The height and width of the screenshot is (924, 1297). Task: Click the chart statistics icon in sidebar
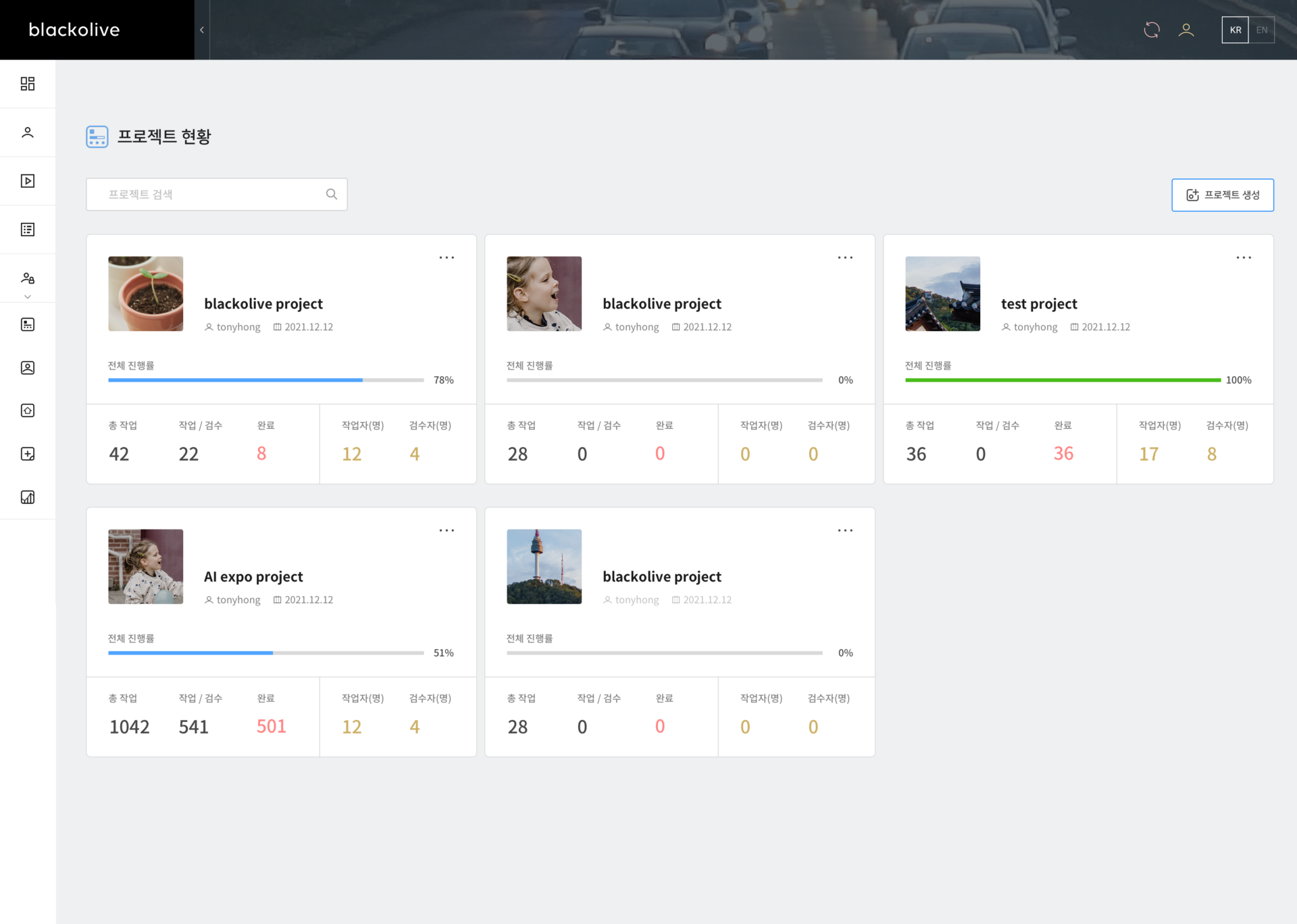point(28,497)
